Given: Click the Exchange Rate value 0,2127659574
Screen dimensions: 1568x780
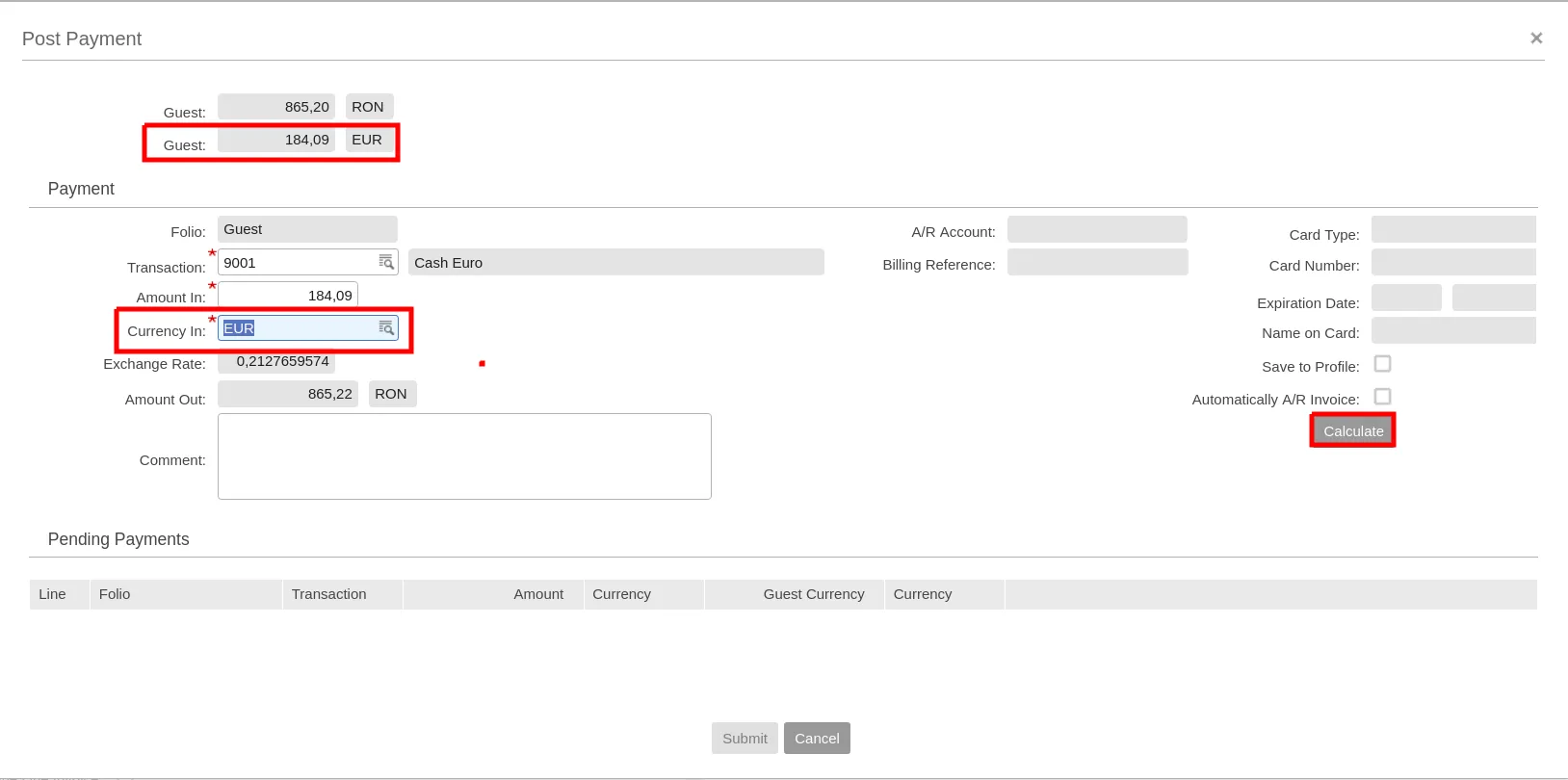Looking at the screenshot, I should pyautogui.click(x=276, y=361).
